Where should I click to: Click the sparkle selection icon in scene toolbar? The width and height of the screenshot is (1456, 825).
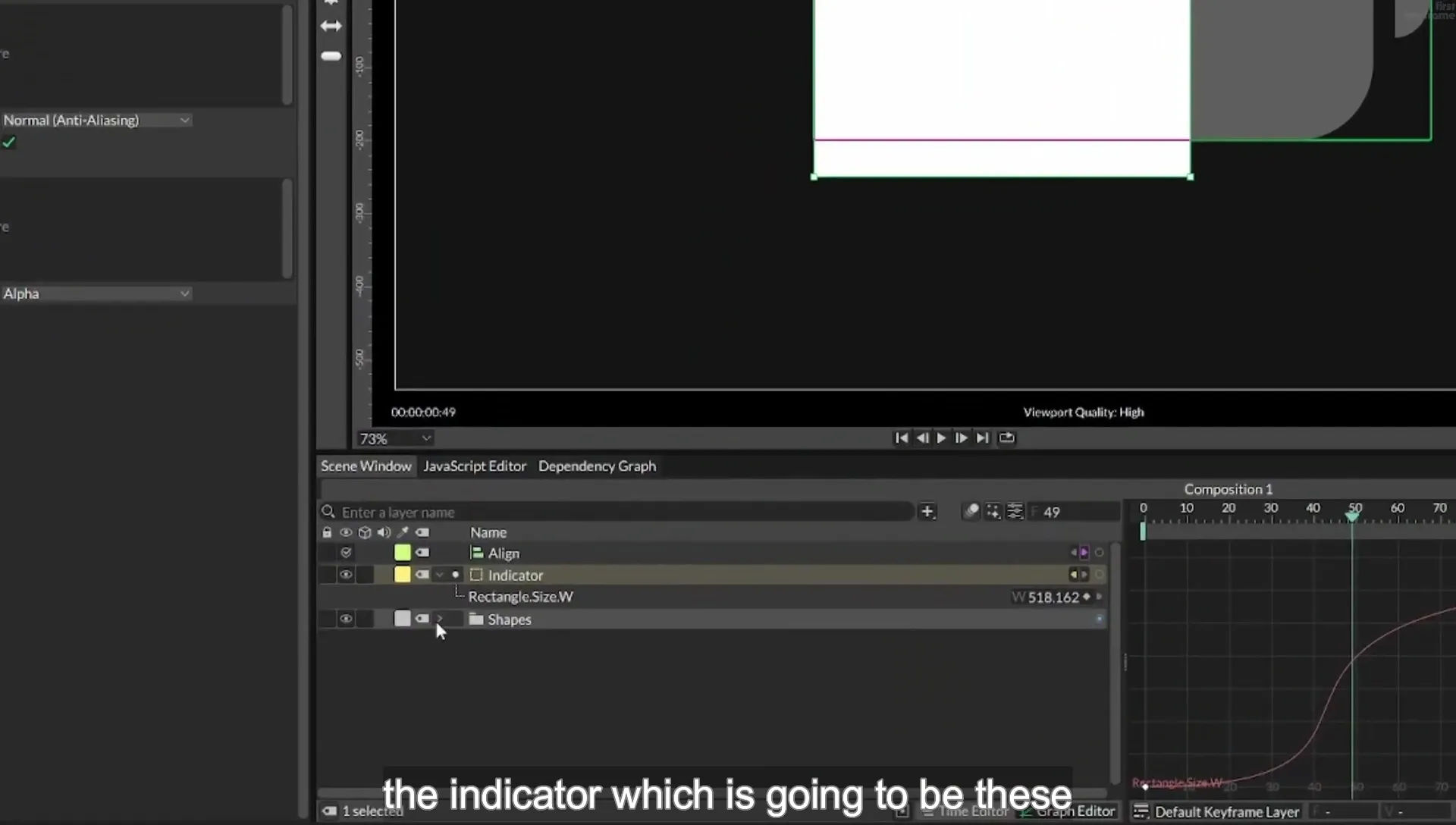(993, 512)
